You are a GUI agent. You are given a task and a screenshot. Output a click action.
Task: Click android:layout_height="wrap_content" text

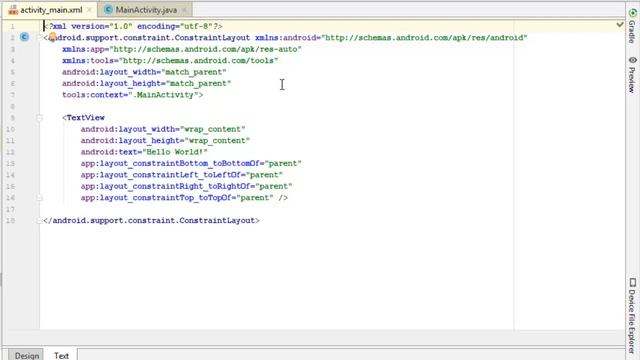(x=165, y=140)
